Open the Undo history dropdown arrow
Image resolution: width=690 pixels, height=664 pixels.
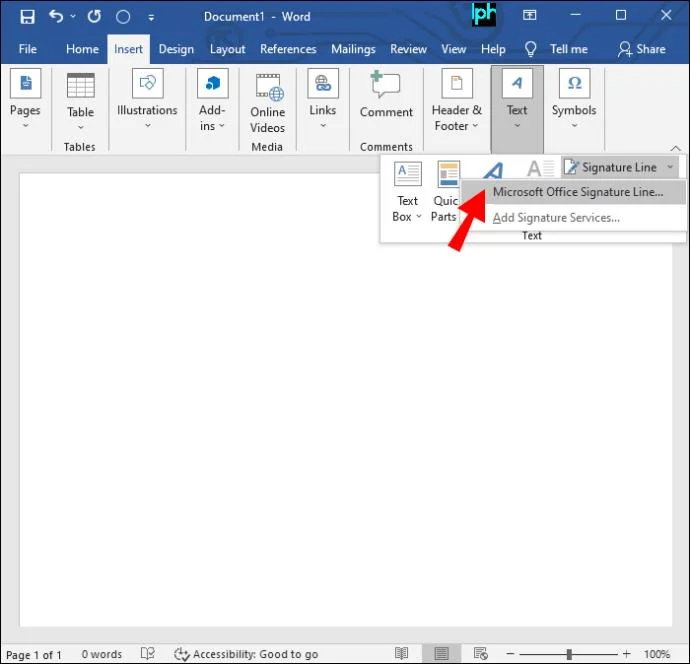point(73,17)
